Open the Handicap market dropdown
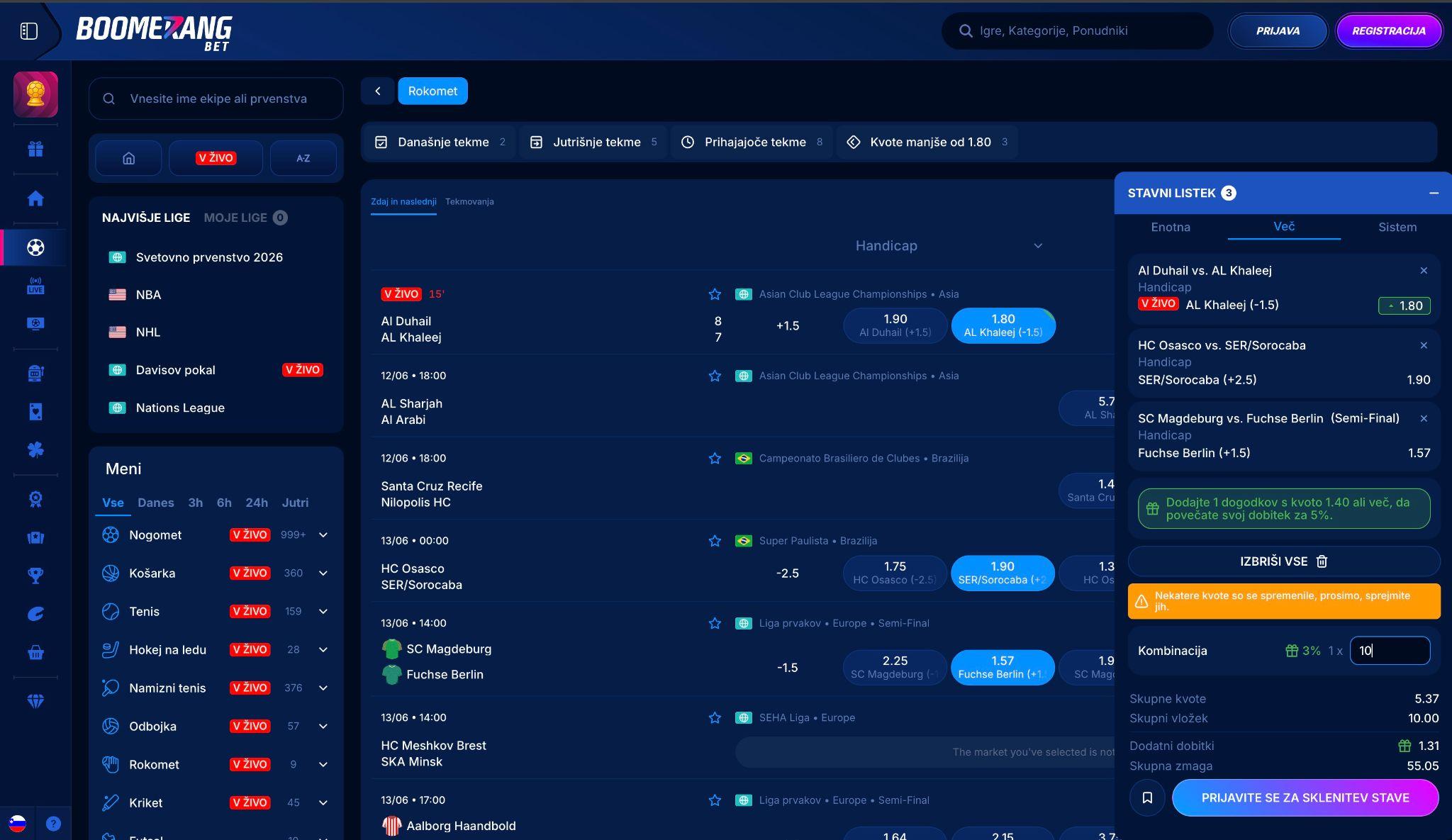This screenshot has height=840, width=1452. pyautogui.click(x=949, y=246)
